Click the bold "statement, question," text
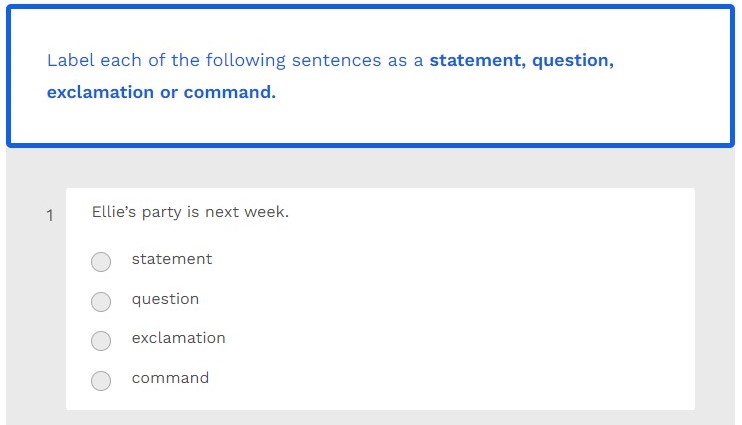Image resolution: width=742 pixels, height=425 pixels. tap(521, 60)
